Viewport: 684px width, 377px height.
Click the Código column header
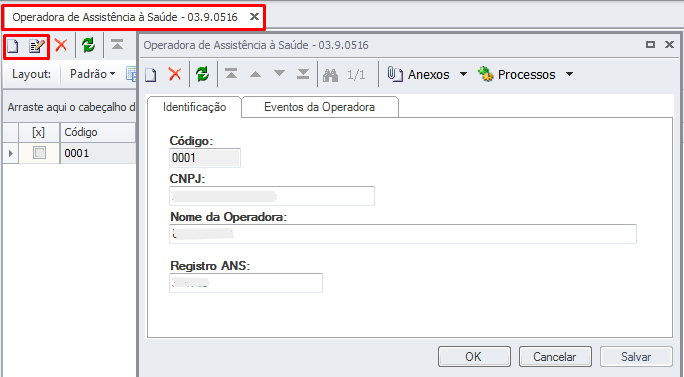click(x=98, y=132)
